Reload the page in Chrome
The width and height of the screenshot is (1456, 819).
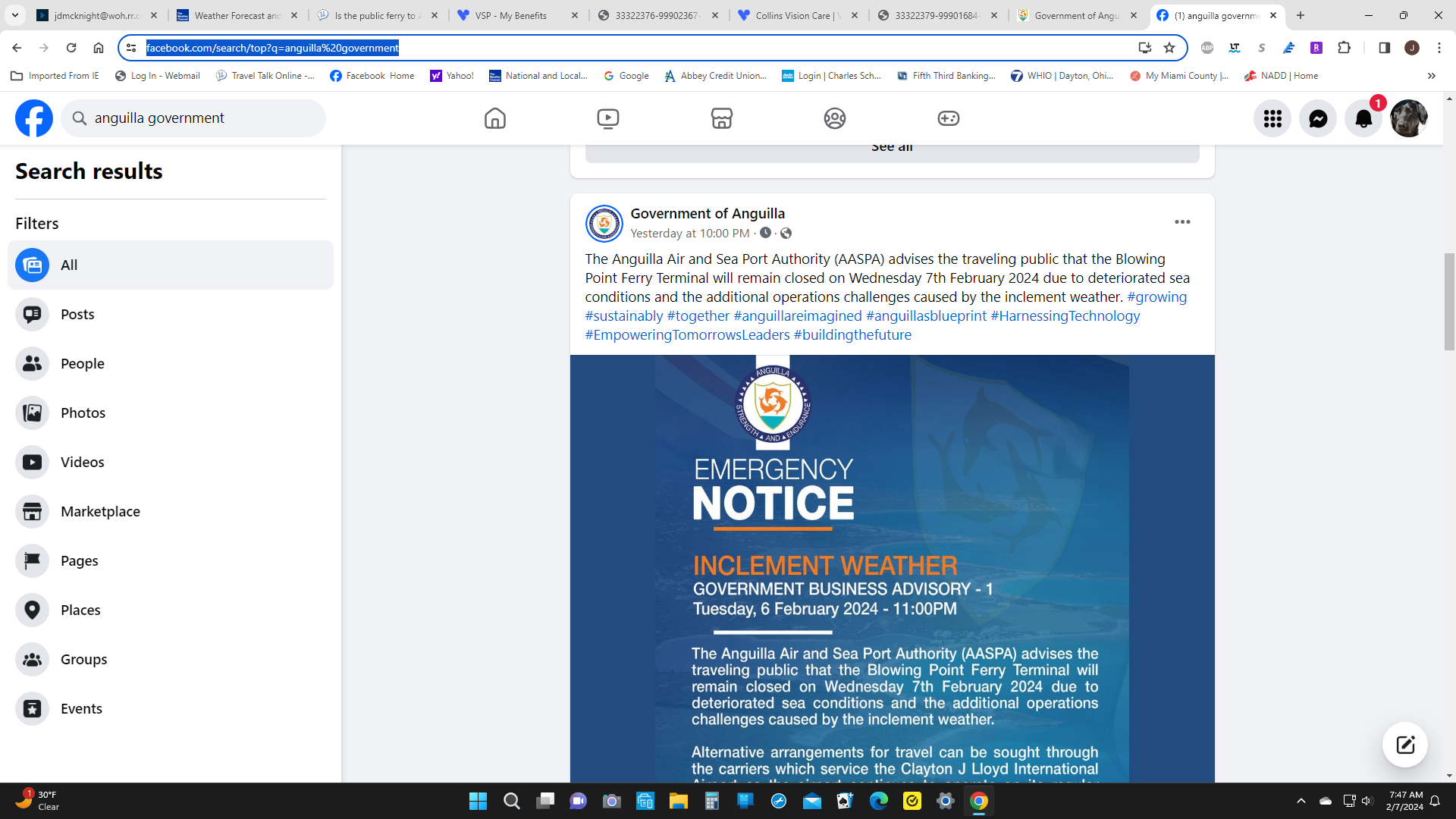click(71, 48)
